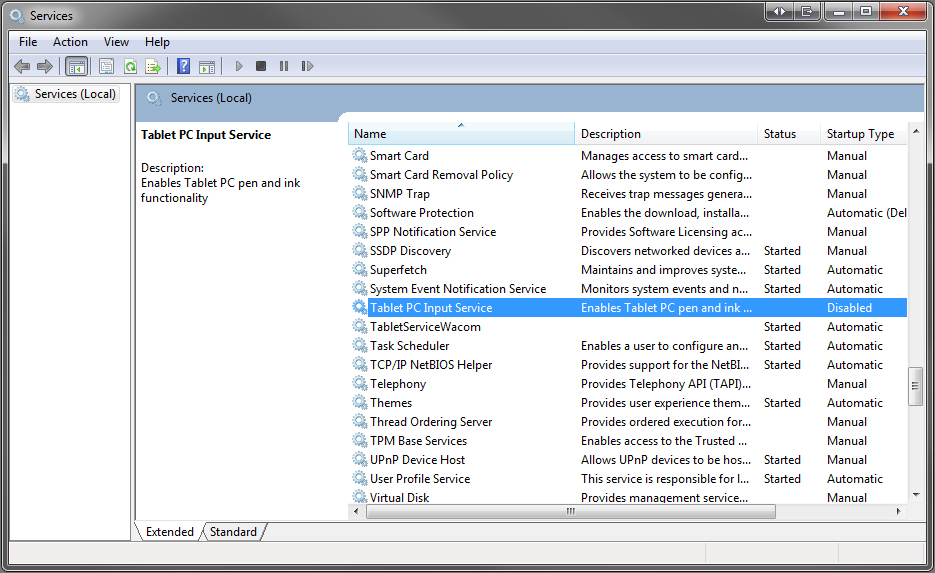Open Properties from the toolbar
935x573 pixels.
point(106,67)
